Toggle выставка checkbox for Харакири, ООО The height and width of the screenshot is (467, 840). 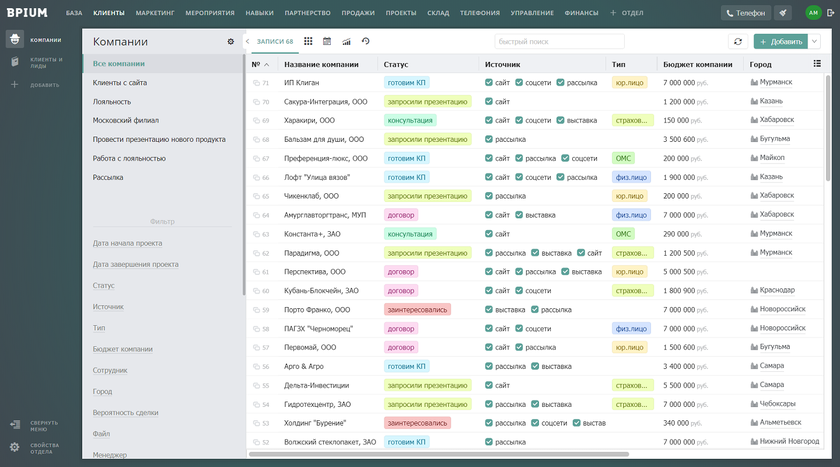point(560,120)
